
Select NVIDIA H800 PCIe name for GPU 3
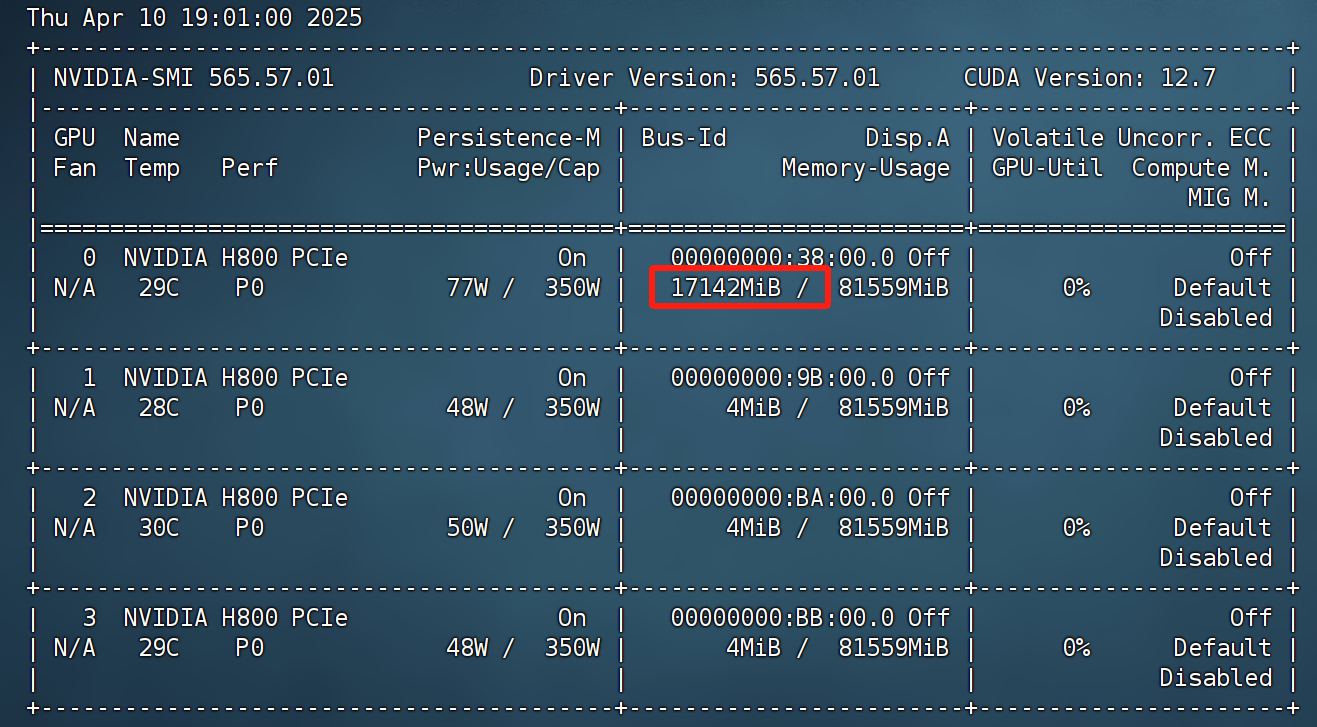click(236, 618)
